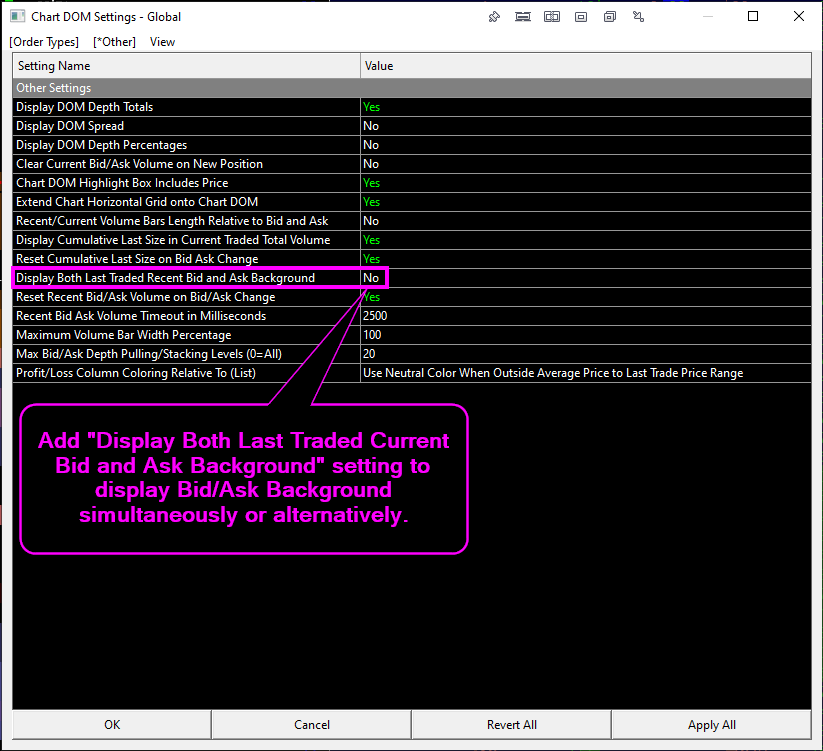
Task: Toggle Display DOM Depth Percentages No value
Action: pos(586,145)
